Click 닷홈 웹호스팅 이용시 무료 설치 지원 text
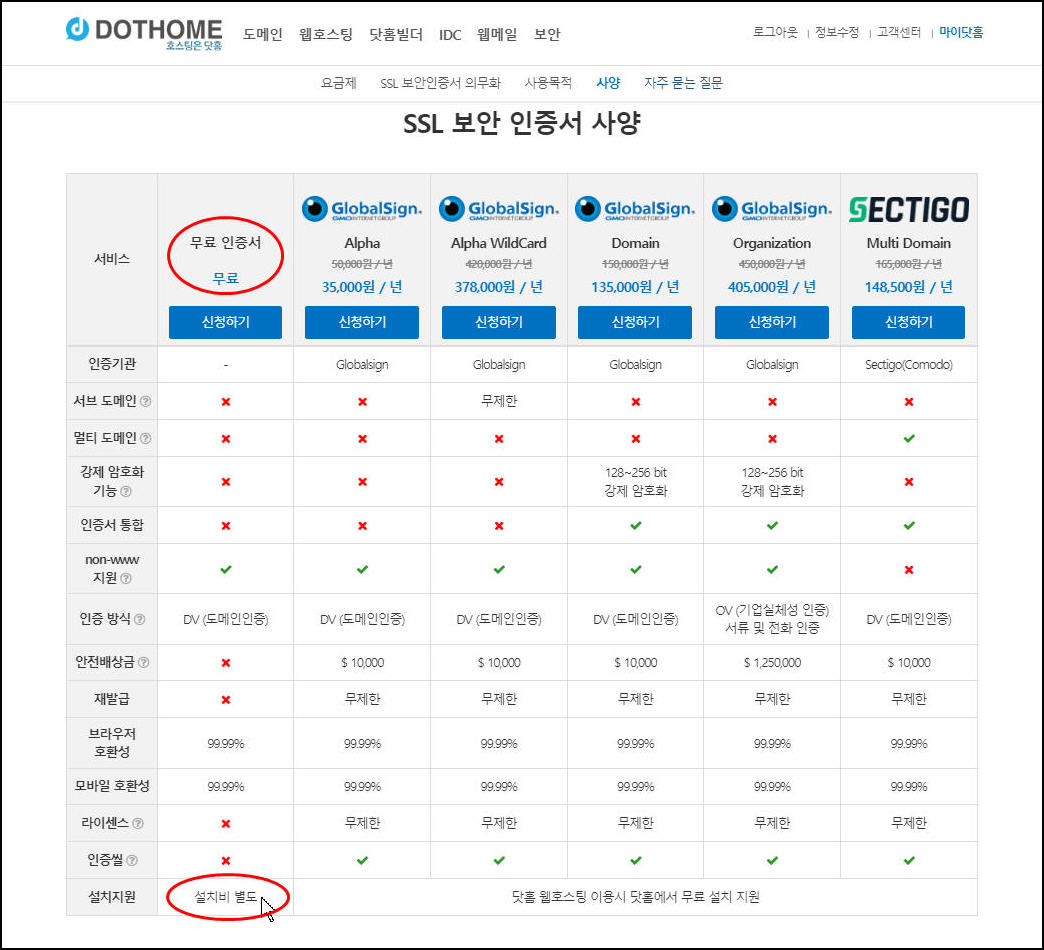This screenshot has width=1044, height=950. pos(635,897)
